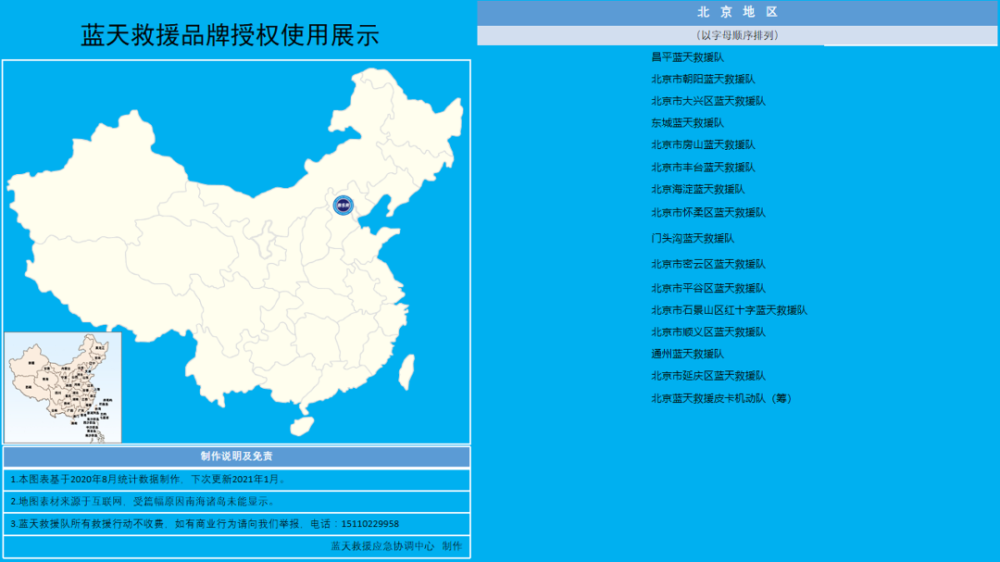Screen dimensions: 1000x562
Task: Click the title 蓝天救援品牌授权使用展示
Action: (x=230, y=35)
